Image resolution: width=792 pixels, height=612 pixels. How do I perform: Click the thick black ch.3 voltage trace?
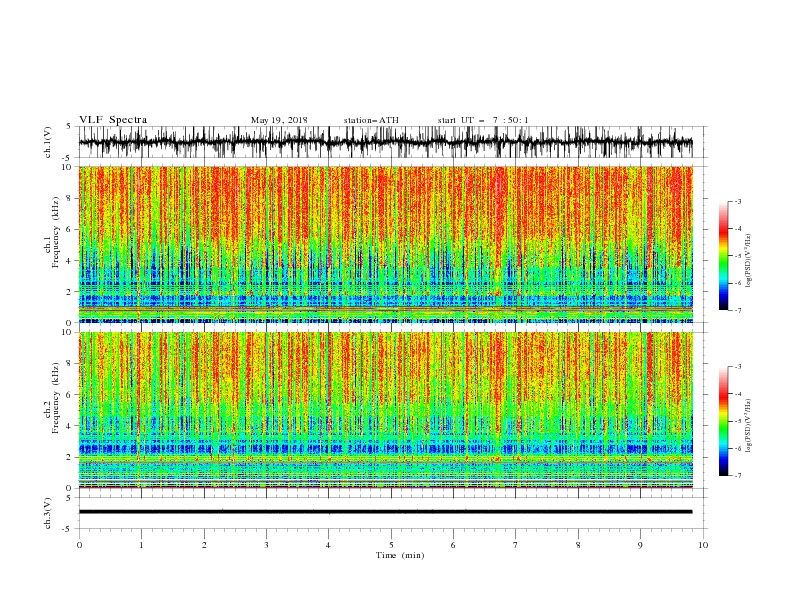tap(385, 512)
